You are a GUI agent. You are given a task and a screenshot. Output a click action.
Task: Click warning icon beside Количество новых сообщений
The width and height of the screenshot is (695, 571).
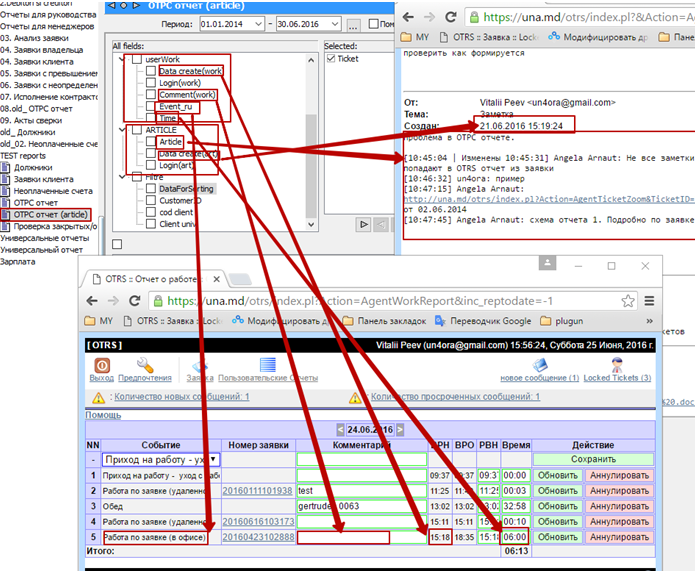pyautogui.click(x=98, y=398)
